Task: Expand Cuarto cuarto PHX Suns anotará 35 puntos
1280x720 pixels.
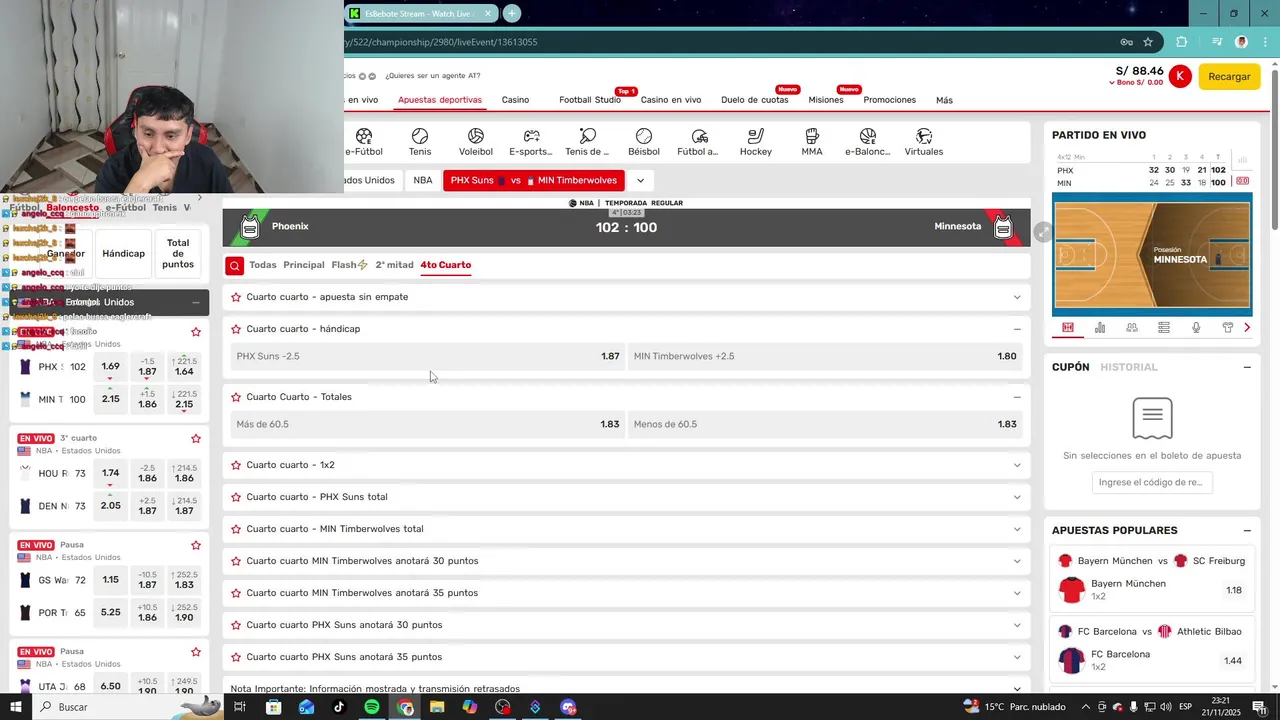Action: coord(1017,657)
